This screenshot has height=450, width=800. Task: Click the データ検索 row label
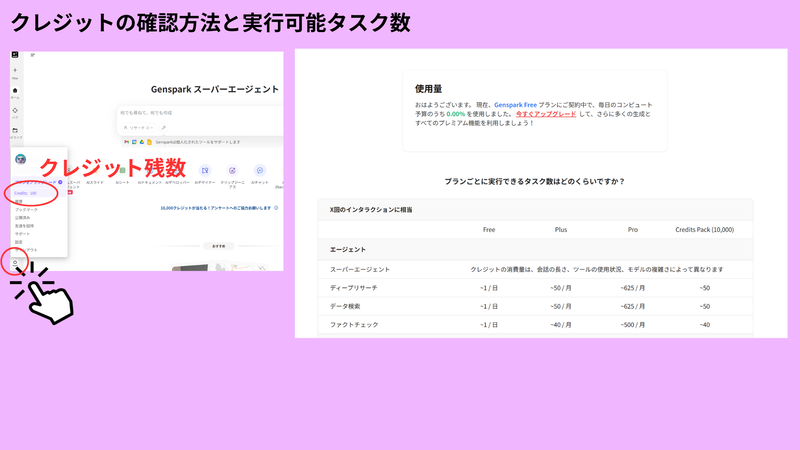click(345, 306)
